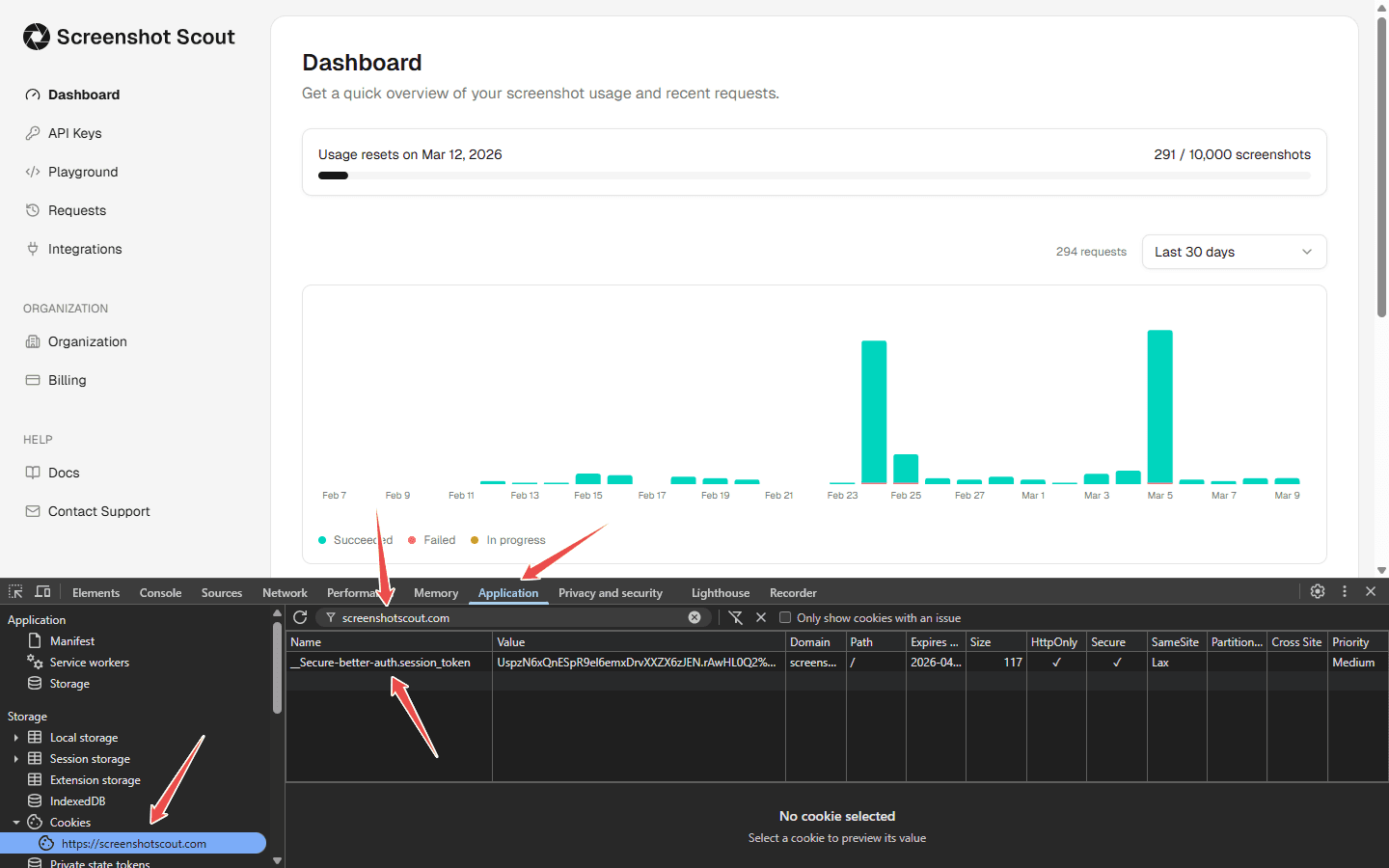The width and height of the screenshot is (1389, 868).
Task: Open the three-dot DevTools customize menu
Action: pyautogui.click(x=1345, y=591)
